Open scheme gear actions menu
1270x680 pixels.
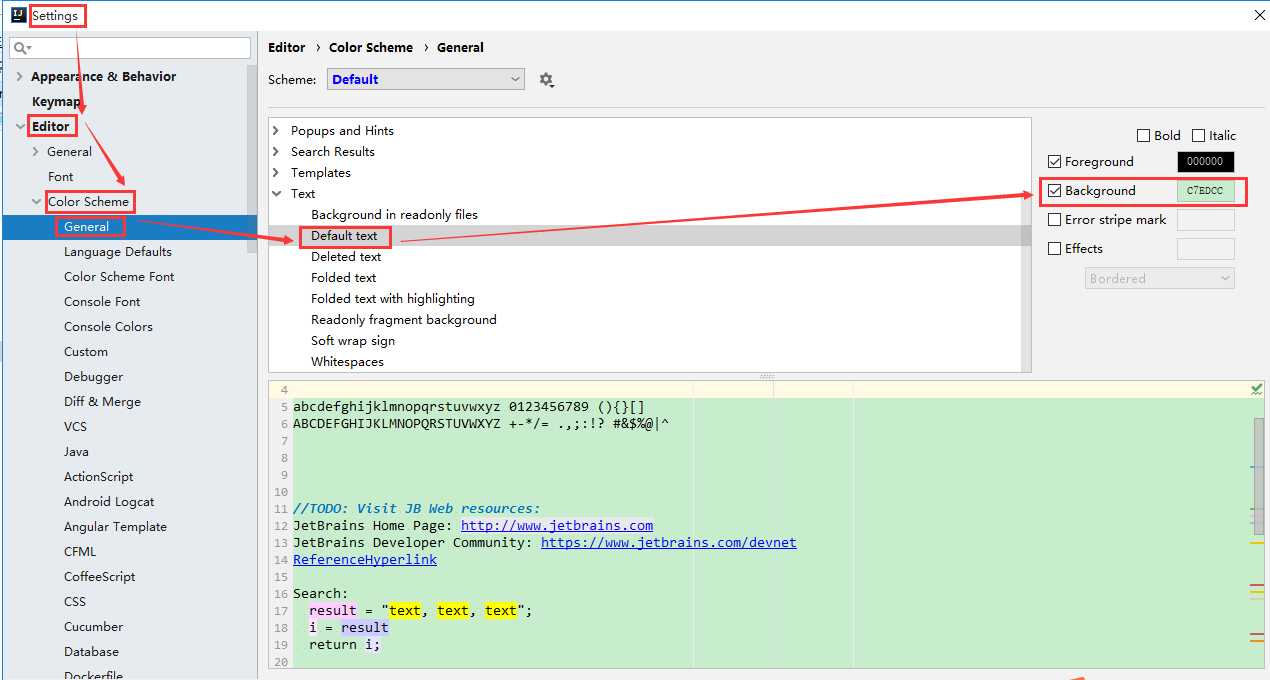(x=546, y=80)
